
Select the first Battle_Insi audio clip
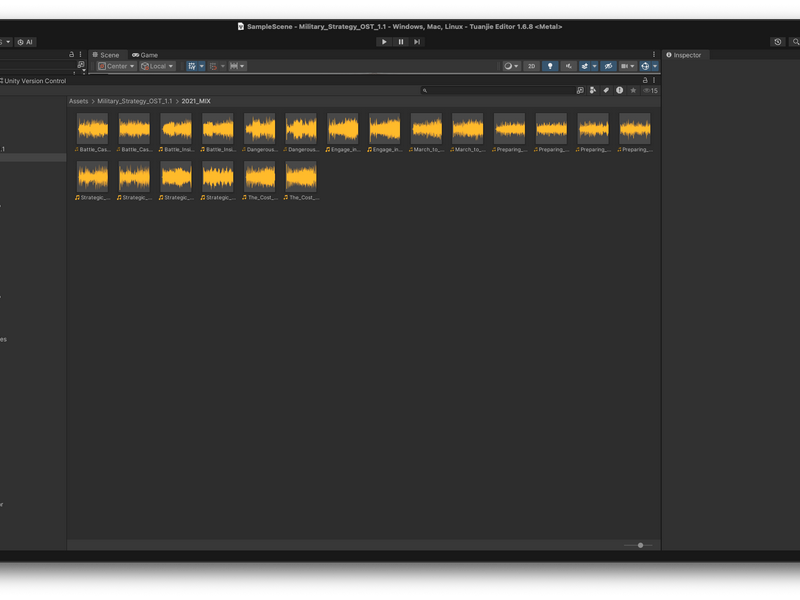[x=176, y=133]
